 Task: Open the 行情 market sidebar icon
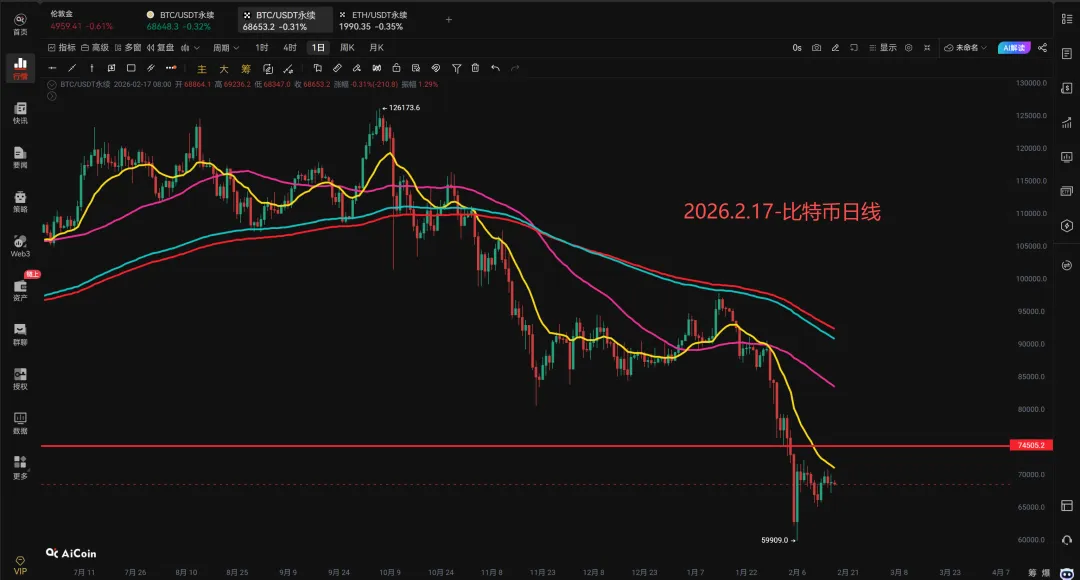coord(20,68)
